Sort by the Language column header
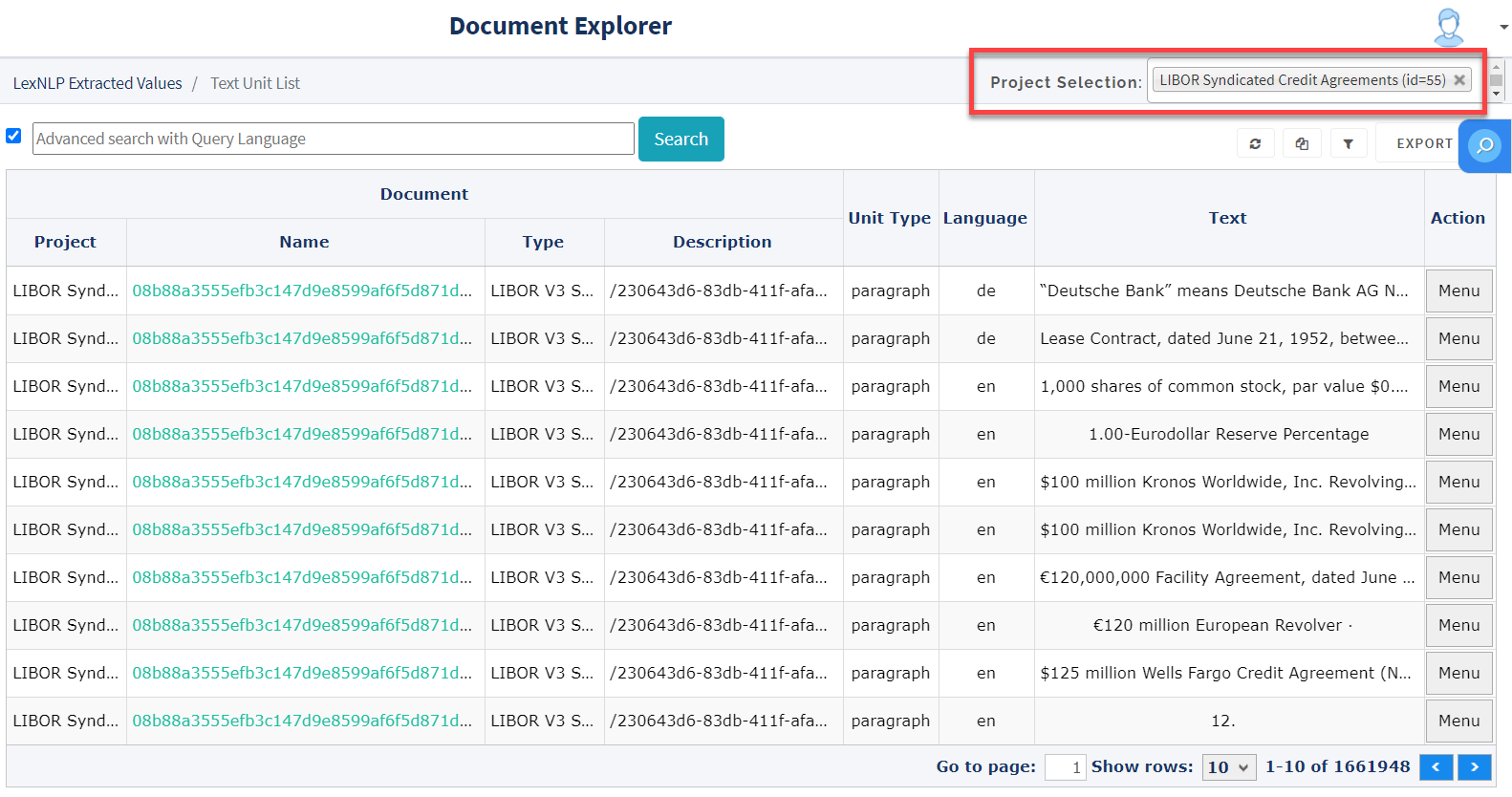The height and width of the screenshot is (797, 1512). (985, 218)
